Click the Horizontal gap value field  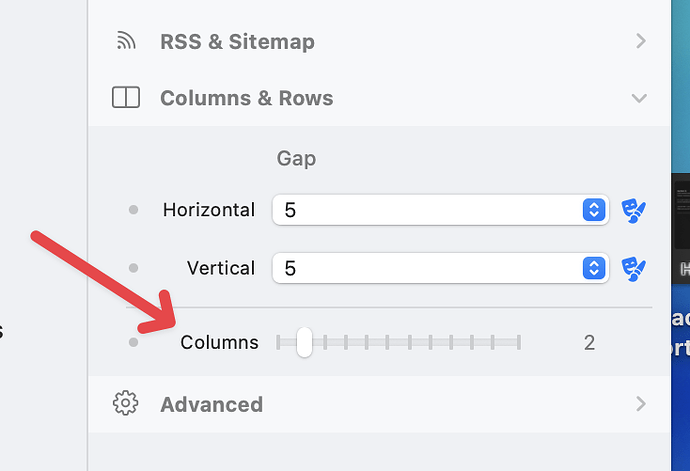425,210
